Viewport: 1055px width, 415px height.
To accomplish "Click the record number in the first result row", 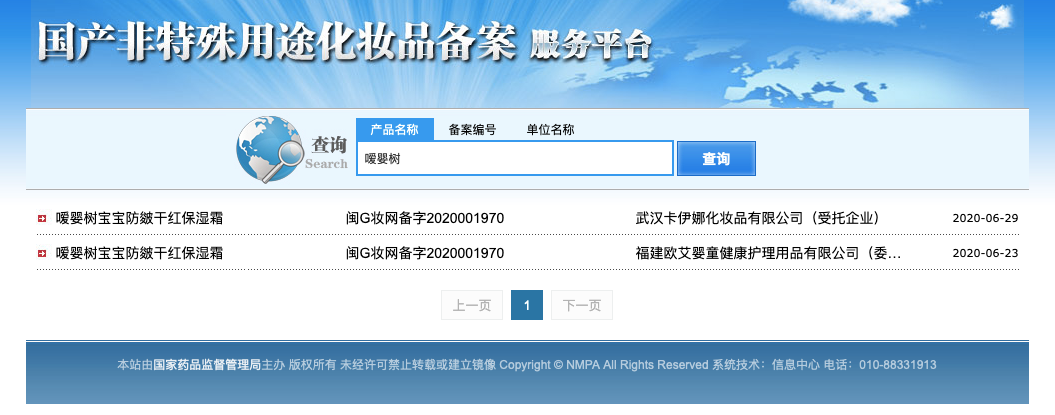I will click(425, 218).
